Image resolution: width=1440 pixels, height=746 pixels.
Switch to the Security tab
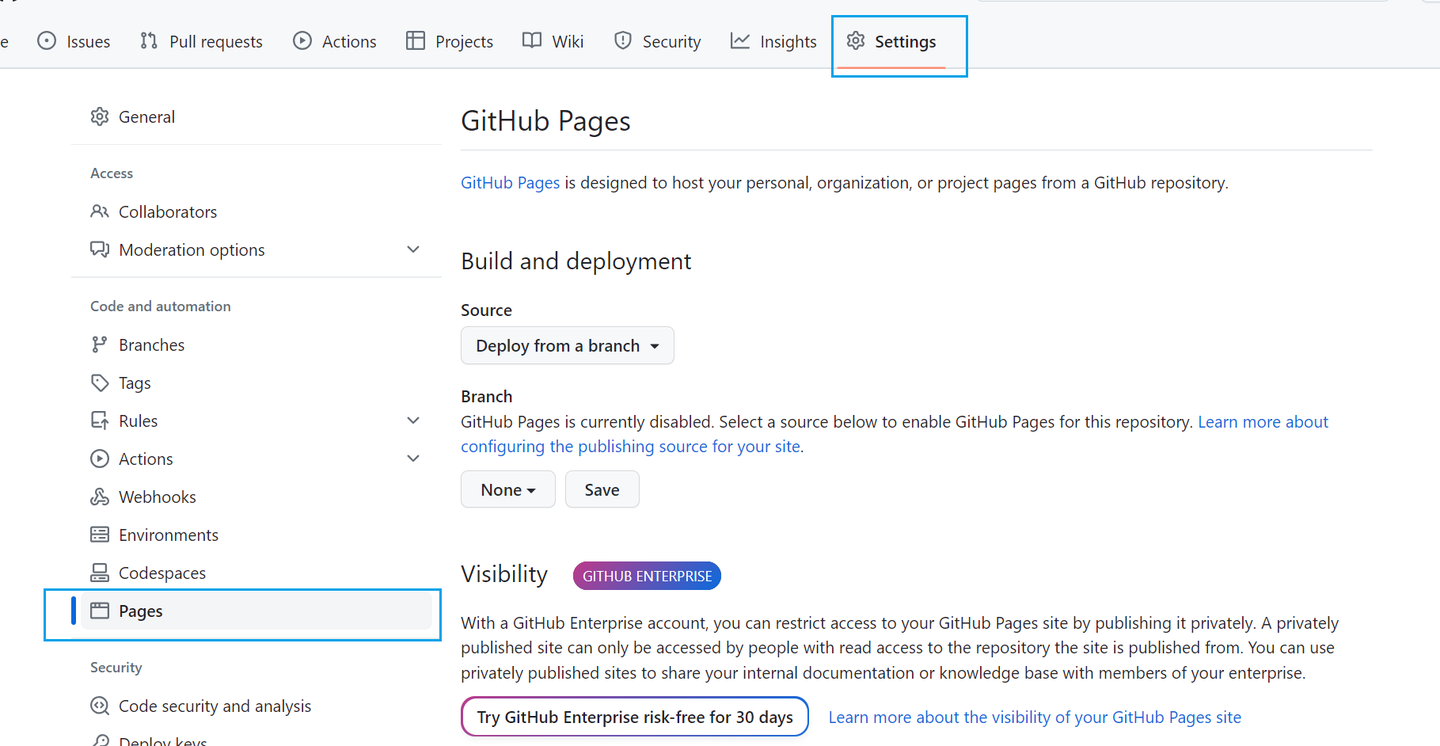[x=657, y=41]
